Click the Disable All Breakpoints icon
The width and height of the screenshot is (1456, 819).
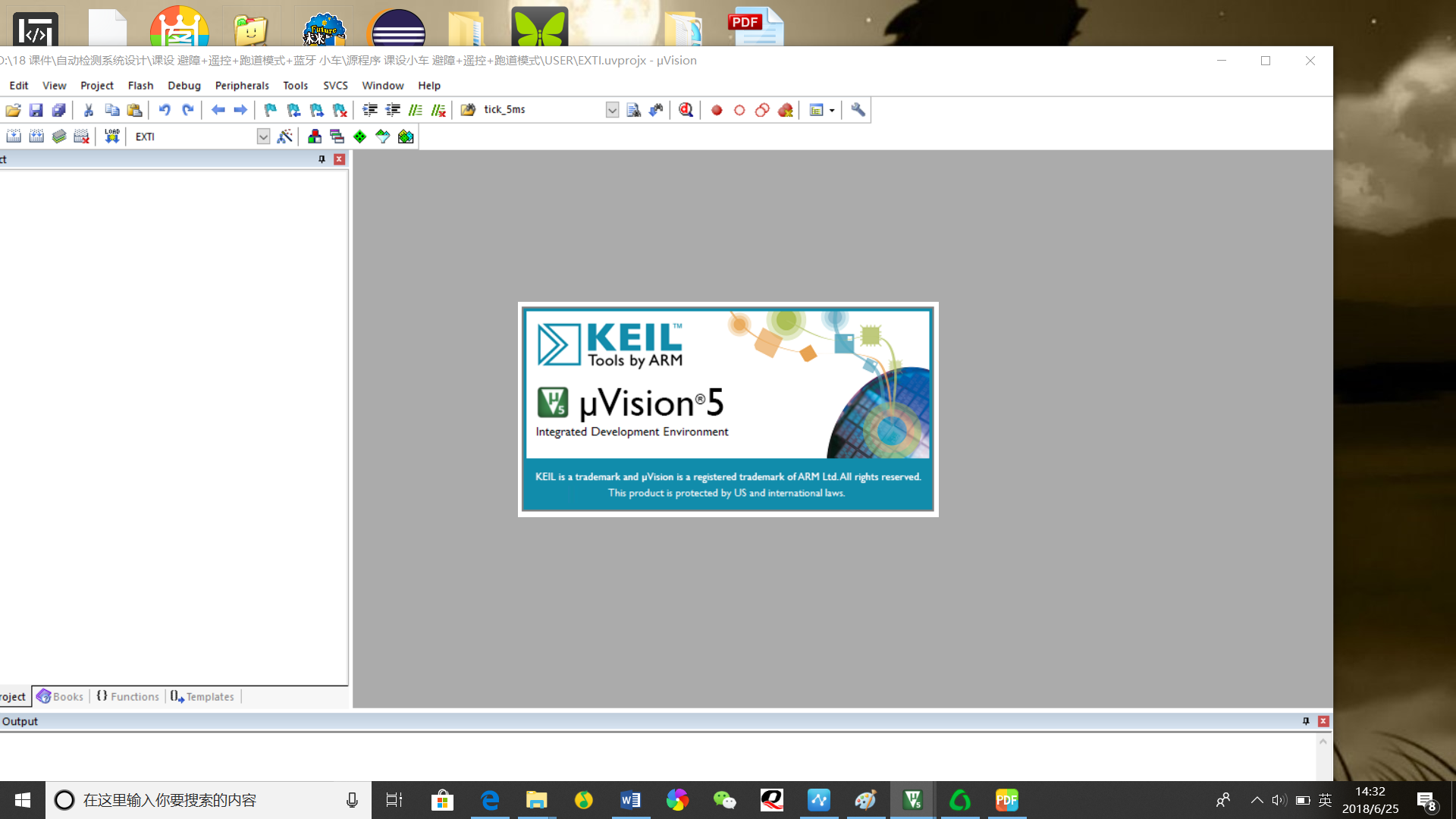click(762, 110)
